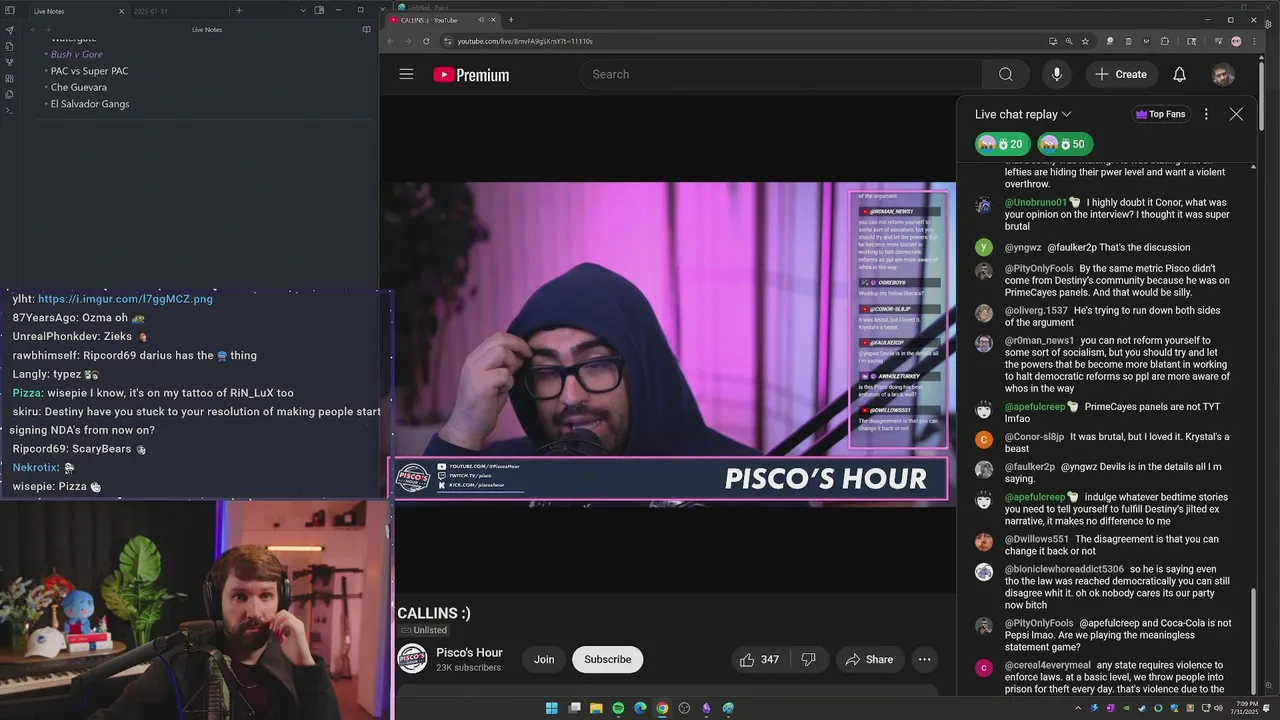Viewport: 1280px width, 720px height.
Task: Click the "Che Guevara" note item
Action: [79, 87]
